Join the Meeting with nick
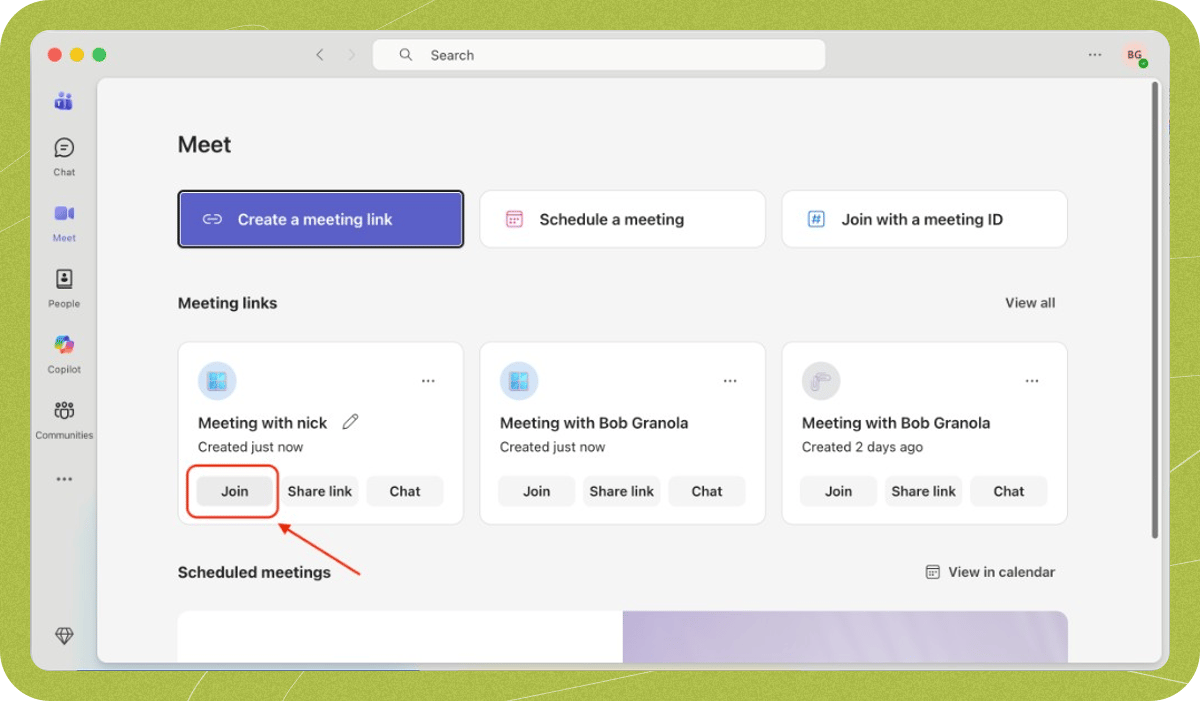Screen dimensions: 1200x701 point(235,491)
